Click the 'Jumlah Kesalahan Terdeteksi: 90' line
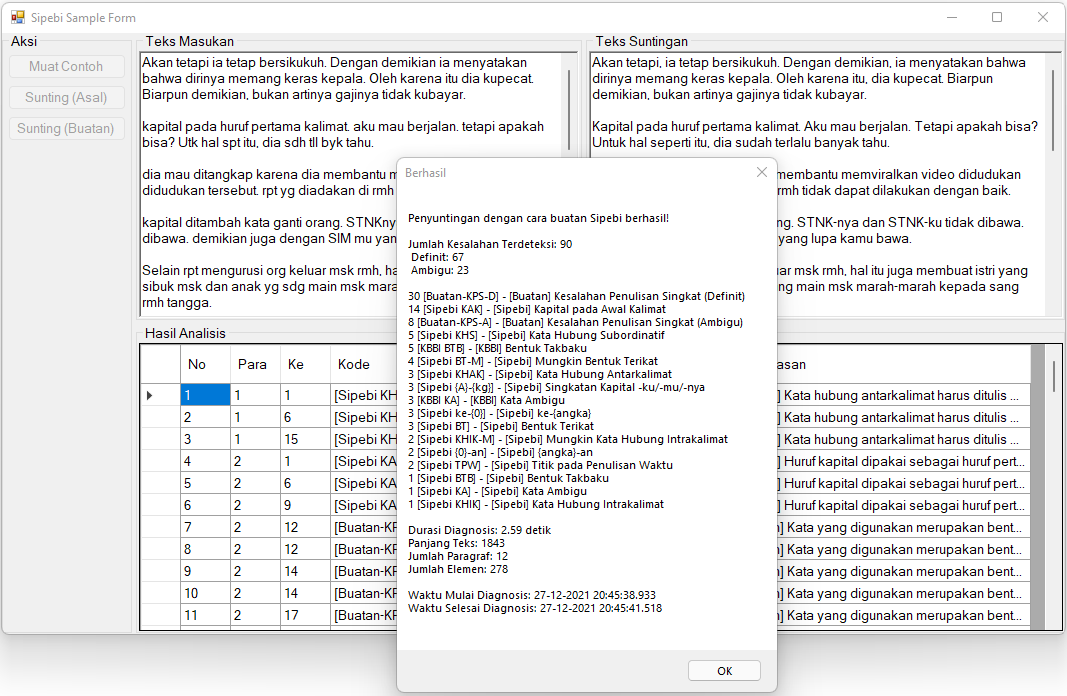Image resolution: width=1067 pixels, height=696 pixels. (x=490, y=244)
